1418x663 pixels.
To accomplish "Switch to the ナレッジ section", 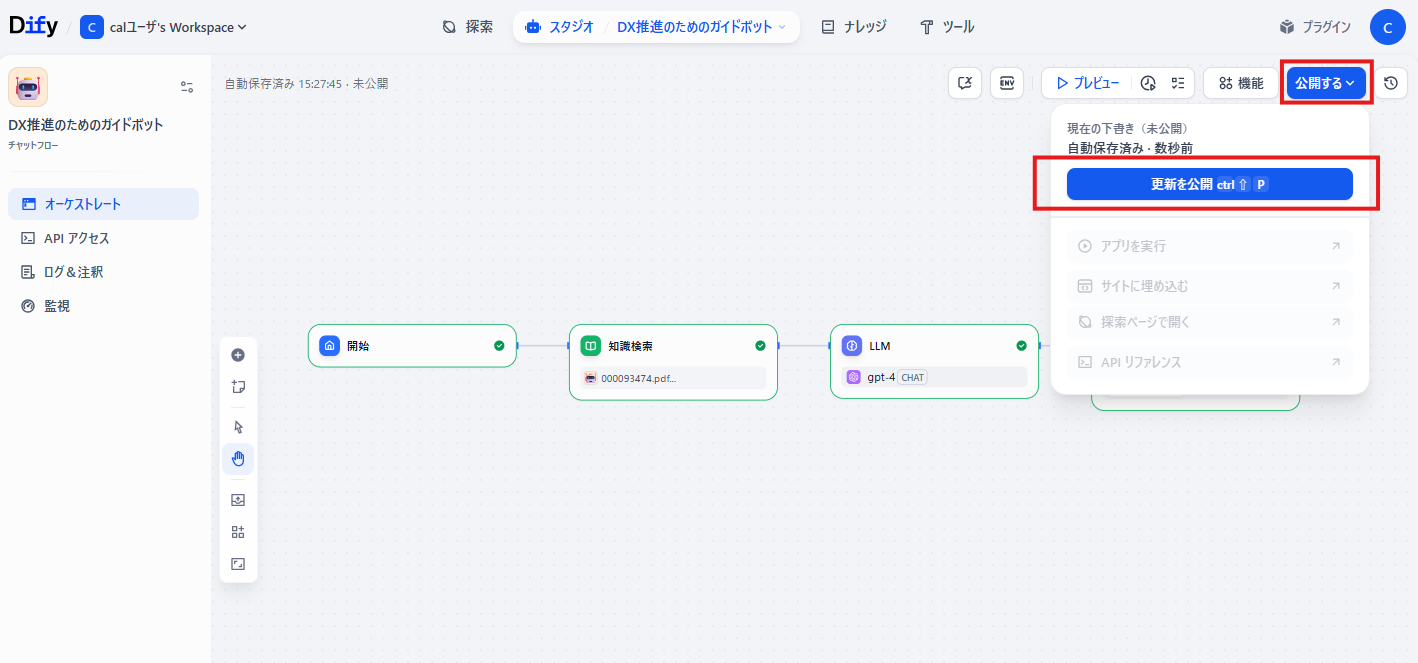I will pos(853,27).
